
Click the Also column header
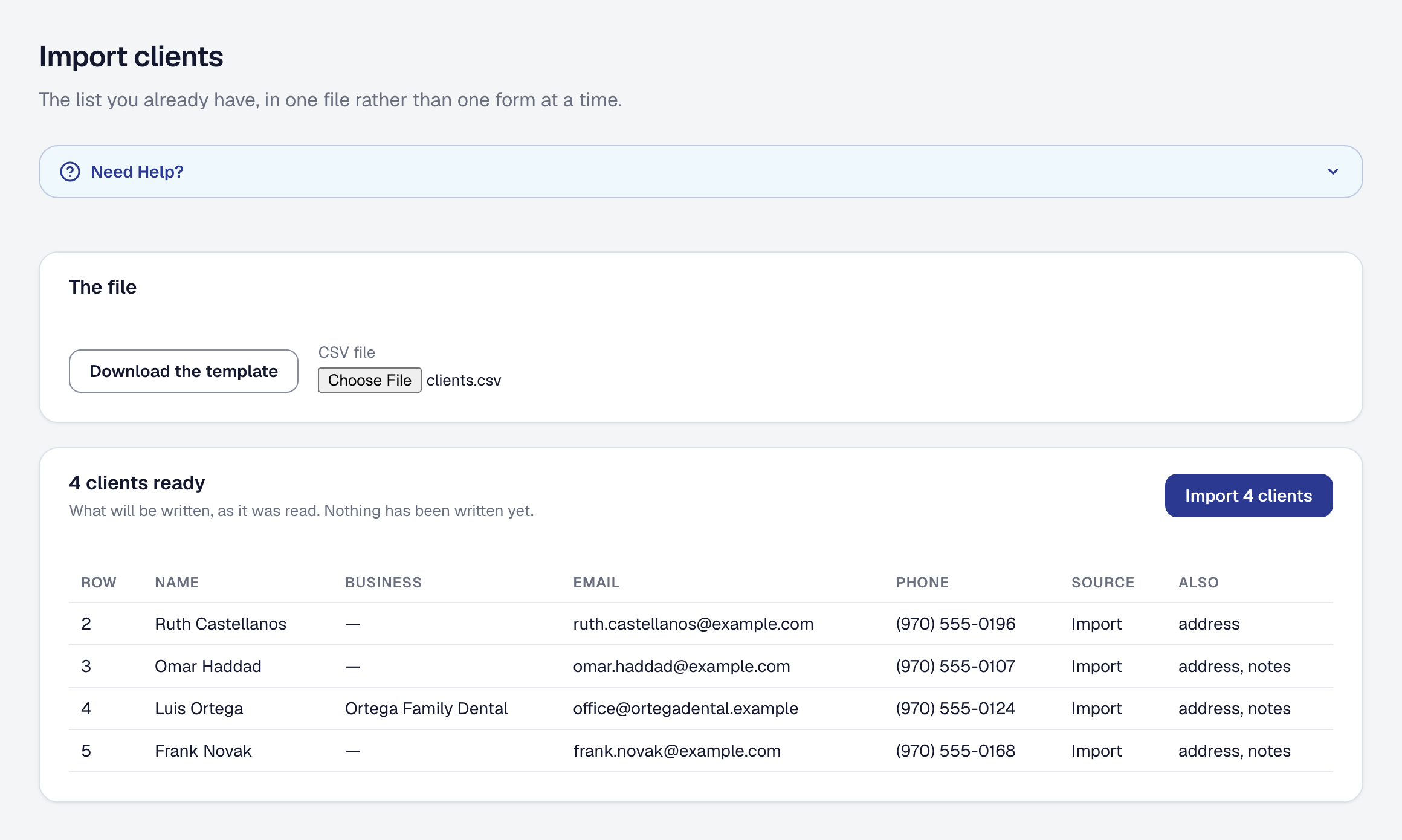pyautogui.click(x=1198, y=583)
